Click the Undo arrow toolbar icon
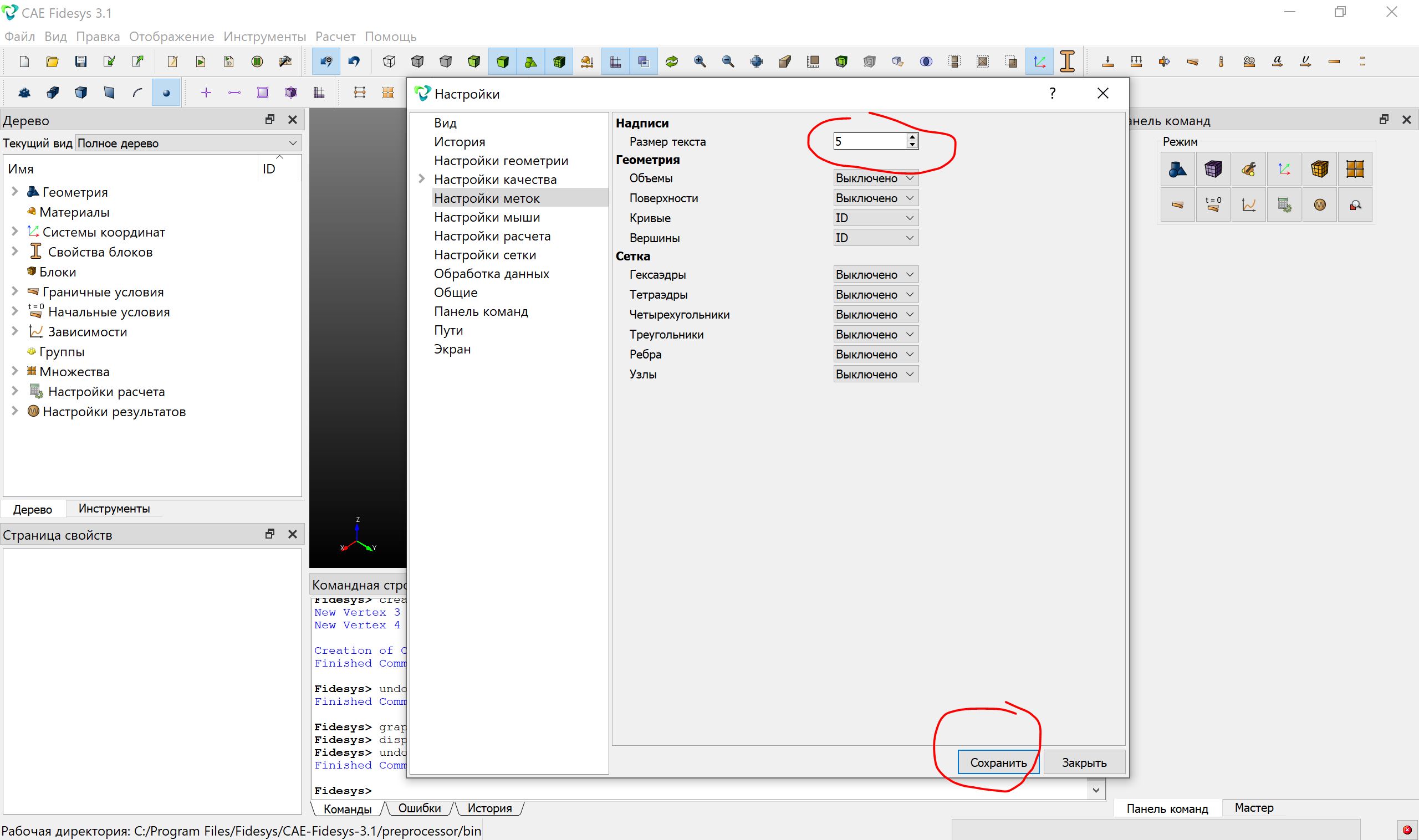 (x=354, y=62)
